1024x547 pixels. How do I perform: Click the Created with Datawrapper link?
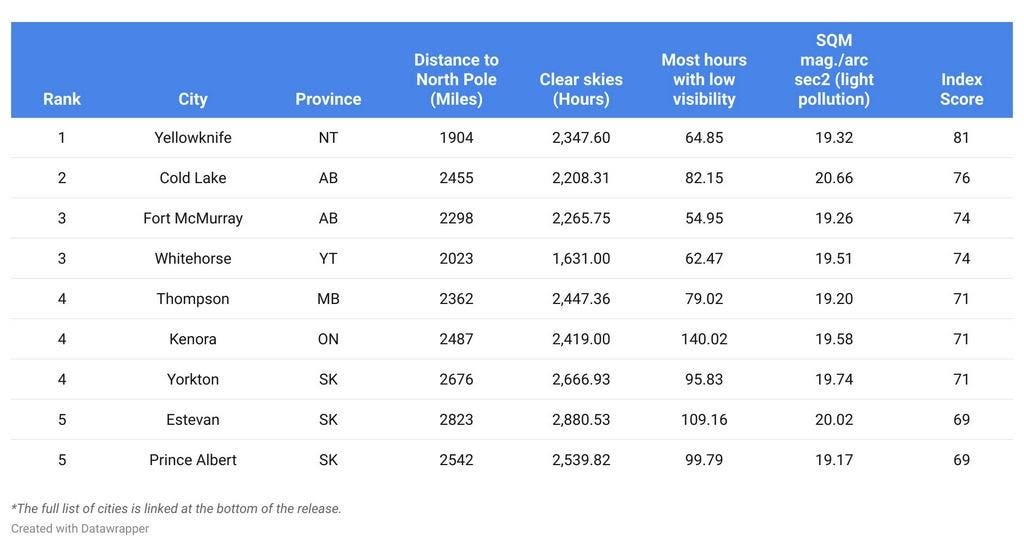[80, 528]
